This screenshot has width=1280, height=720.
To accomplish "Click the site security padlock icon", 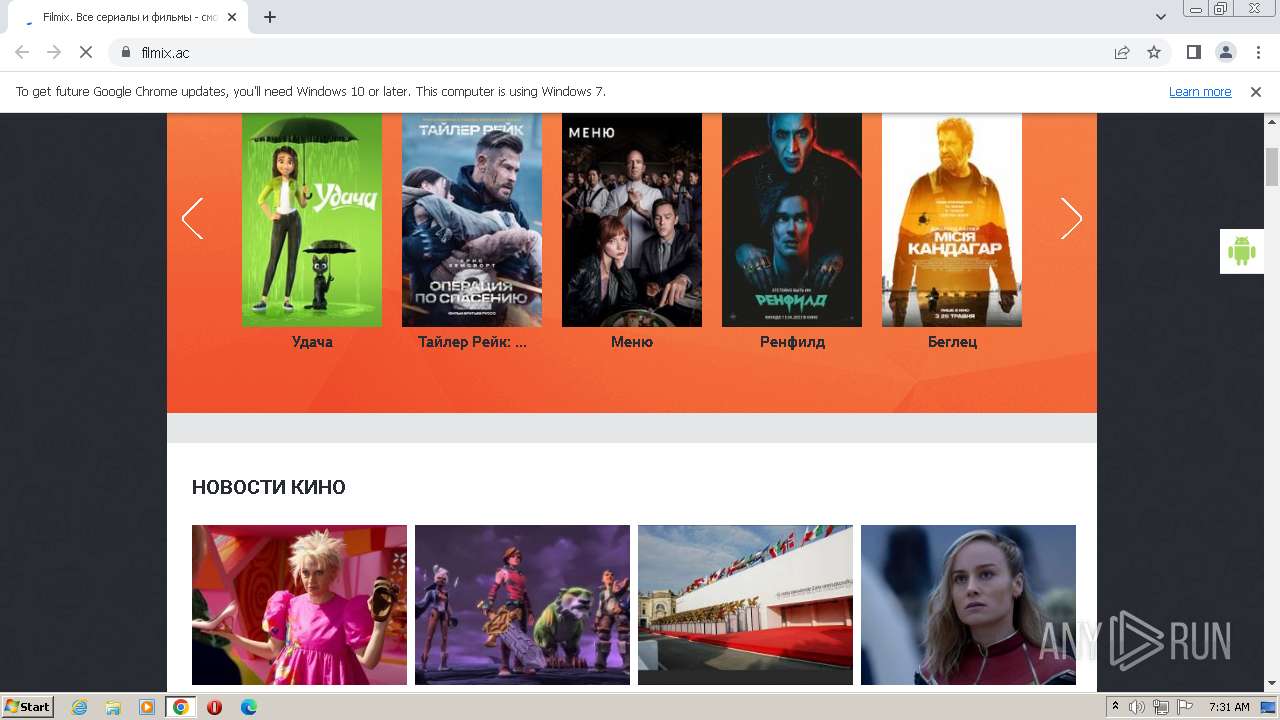I will 125,52.
